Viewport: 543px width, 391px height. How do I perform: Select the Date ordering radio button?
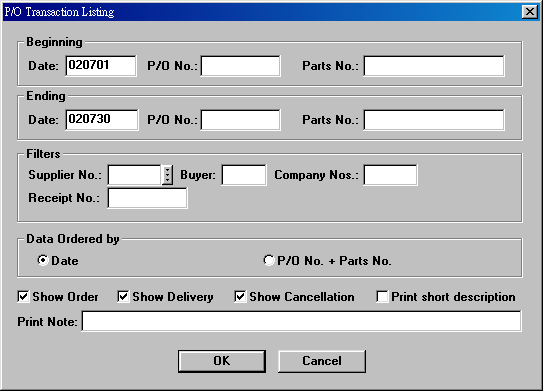(x=43, y=260)
